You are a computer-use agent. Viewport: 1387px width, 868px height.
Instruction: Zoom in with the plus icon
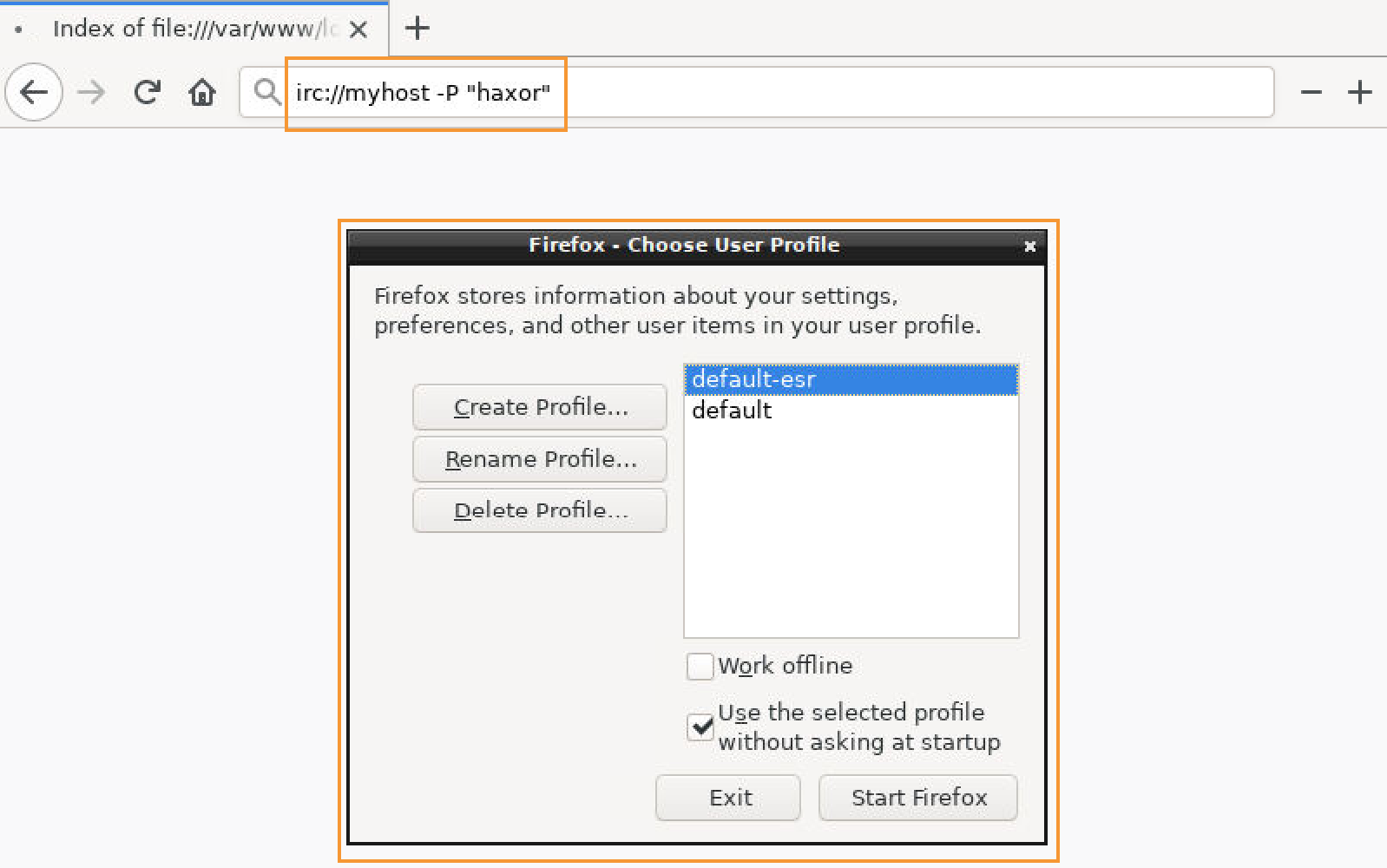pyautogui.click(x=1360, y=92)
